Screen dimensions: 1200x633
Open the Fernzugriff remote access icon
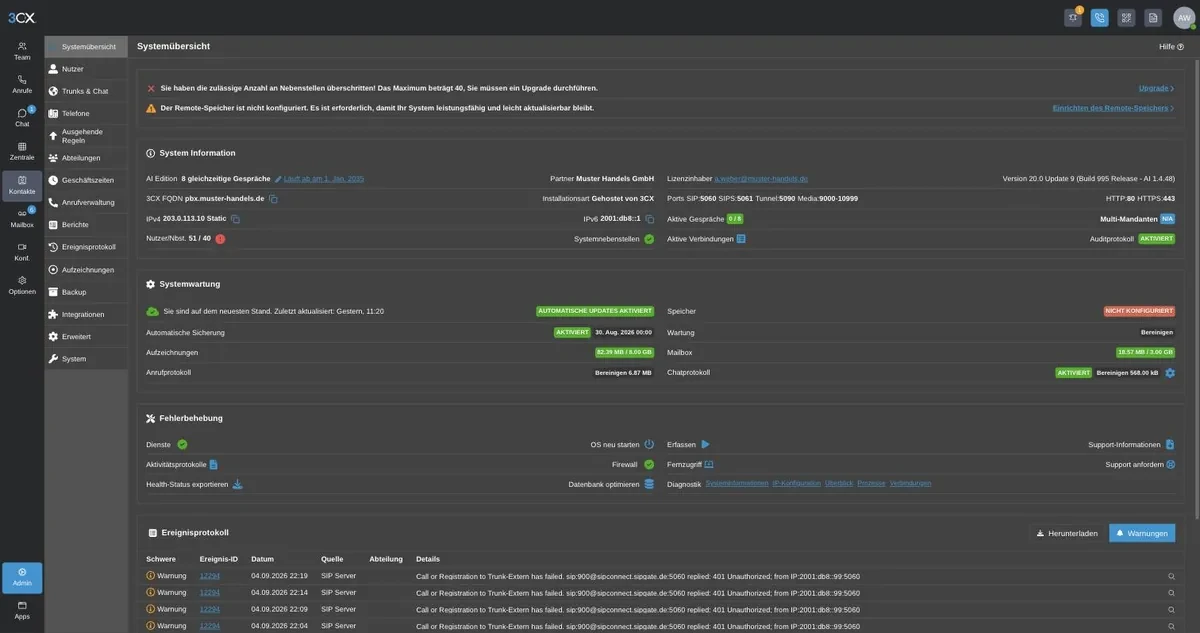709,464
